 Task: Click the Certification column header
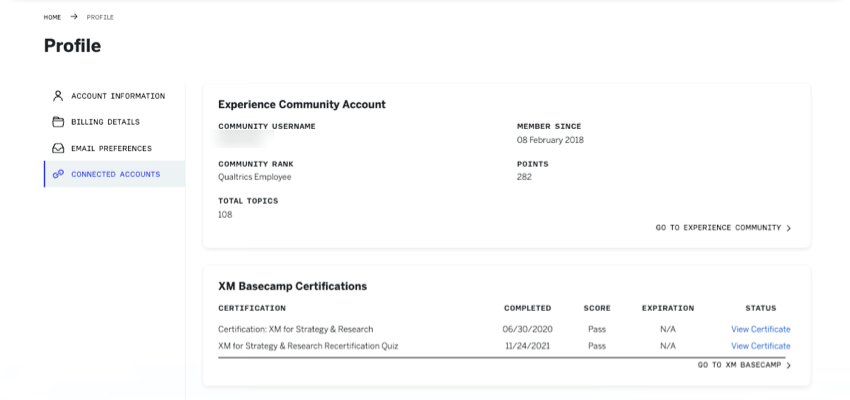(x=252, y=308)
